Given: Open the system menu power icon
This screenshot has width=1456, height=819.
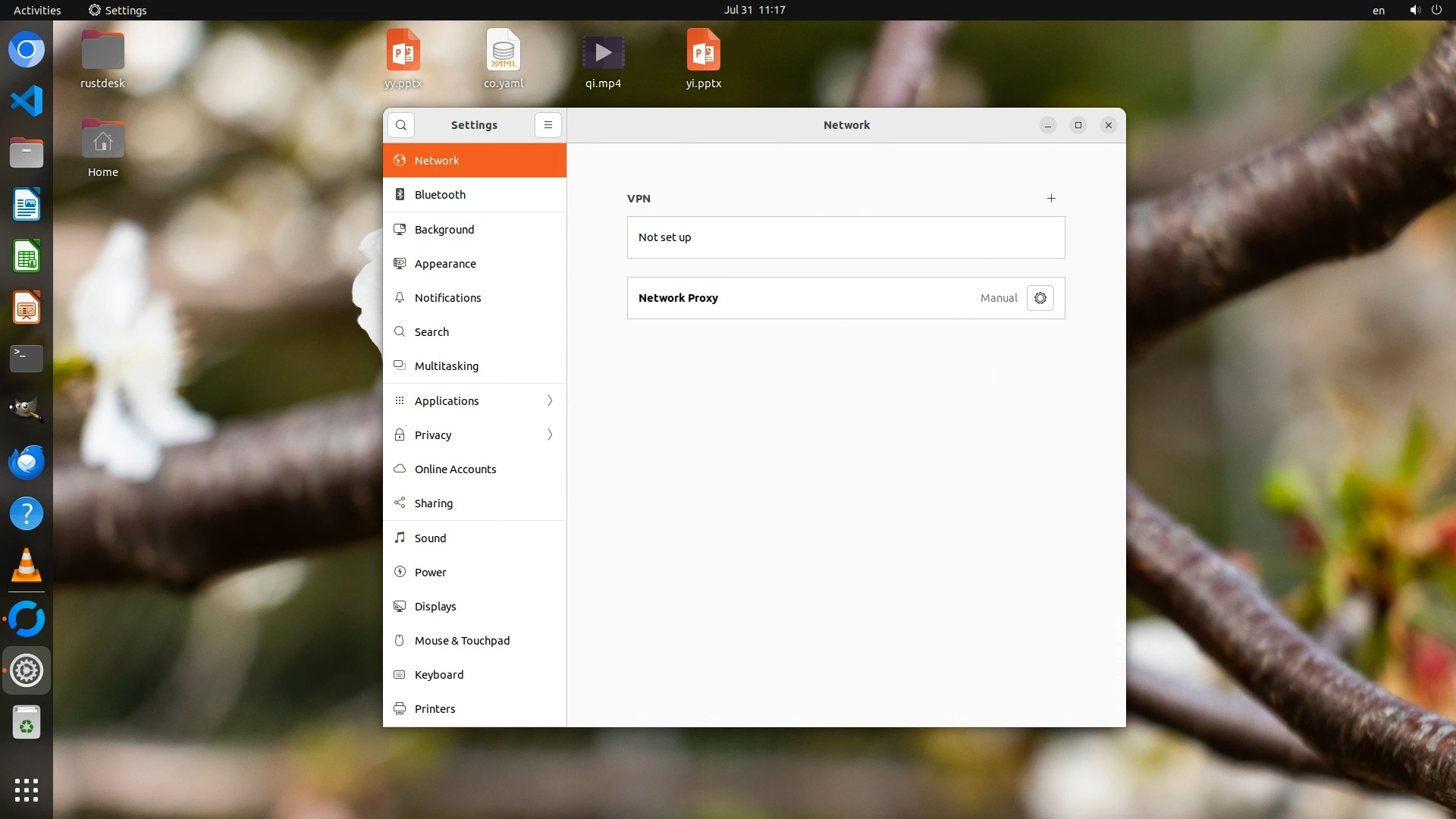Looking at the screenshot, I should point(1436,10).
